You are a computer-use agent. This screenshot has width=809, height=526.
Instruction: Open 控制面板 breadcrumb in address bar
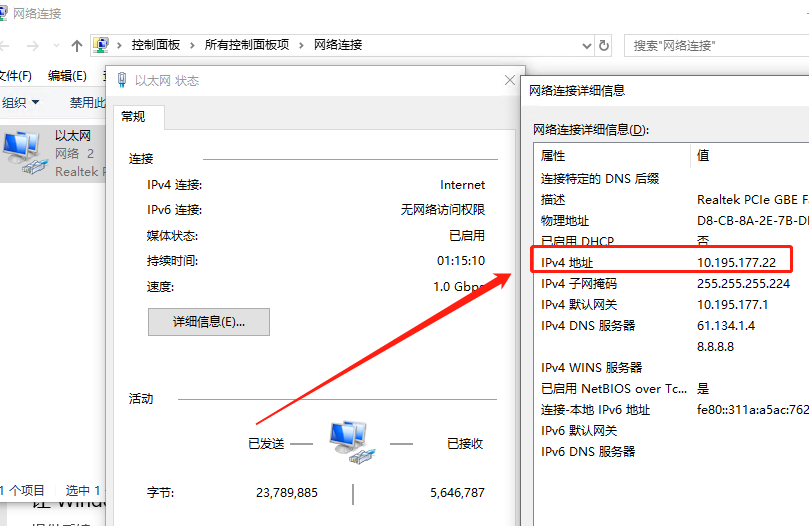[156, 45]
